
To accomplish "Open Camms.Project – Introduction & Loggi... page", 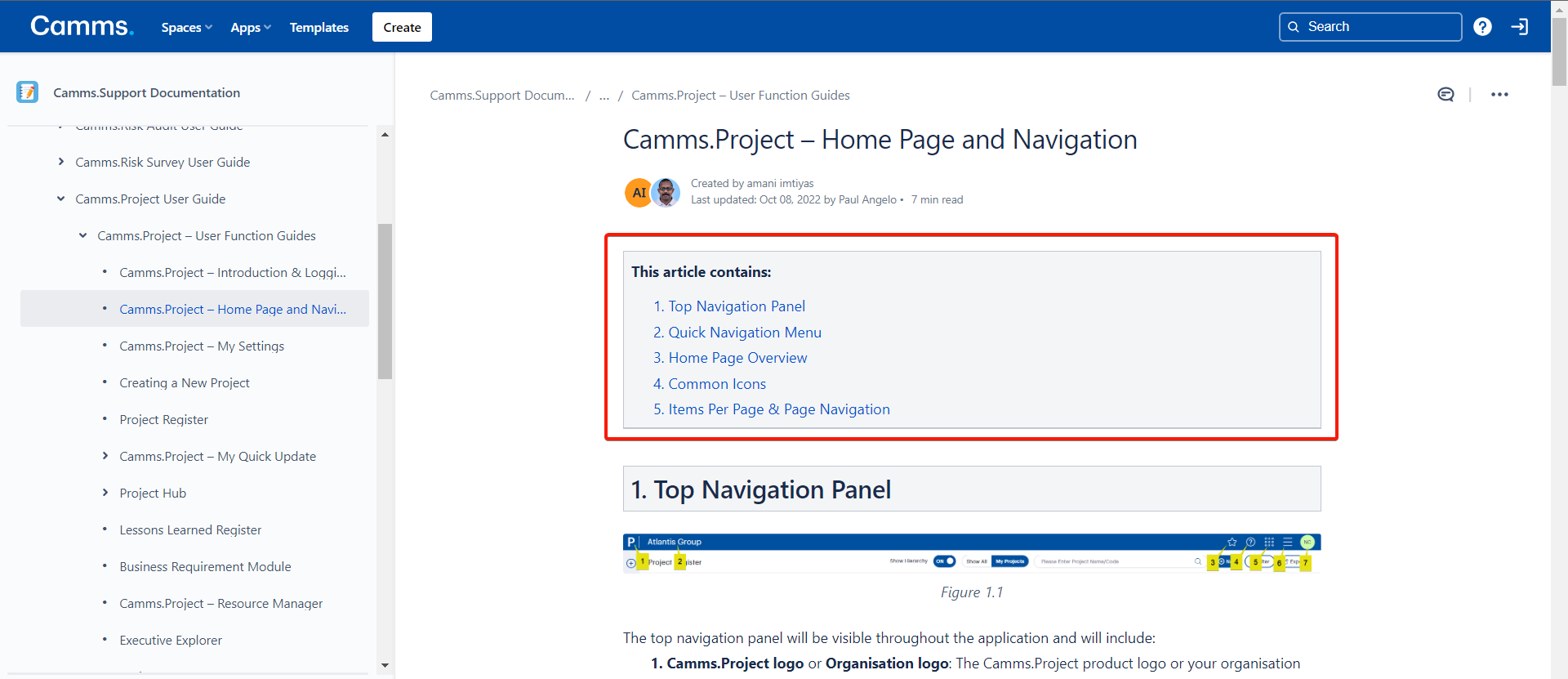I will (x=233, y=272).
